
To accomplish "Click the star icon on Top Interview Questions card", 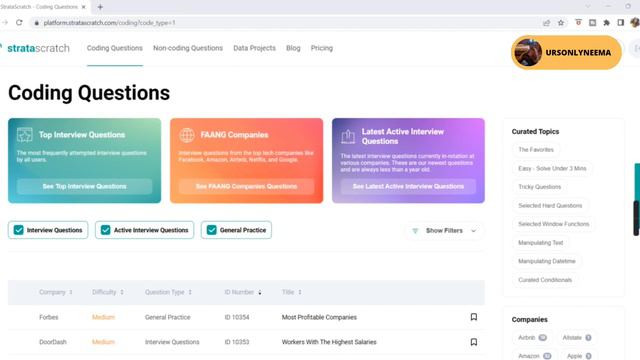I will click(24, 135).
